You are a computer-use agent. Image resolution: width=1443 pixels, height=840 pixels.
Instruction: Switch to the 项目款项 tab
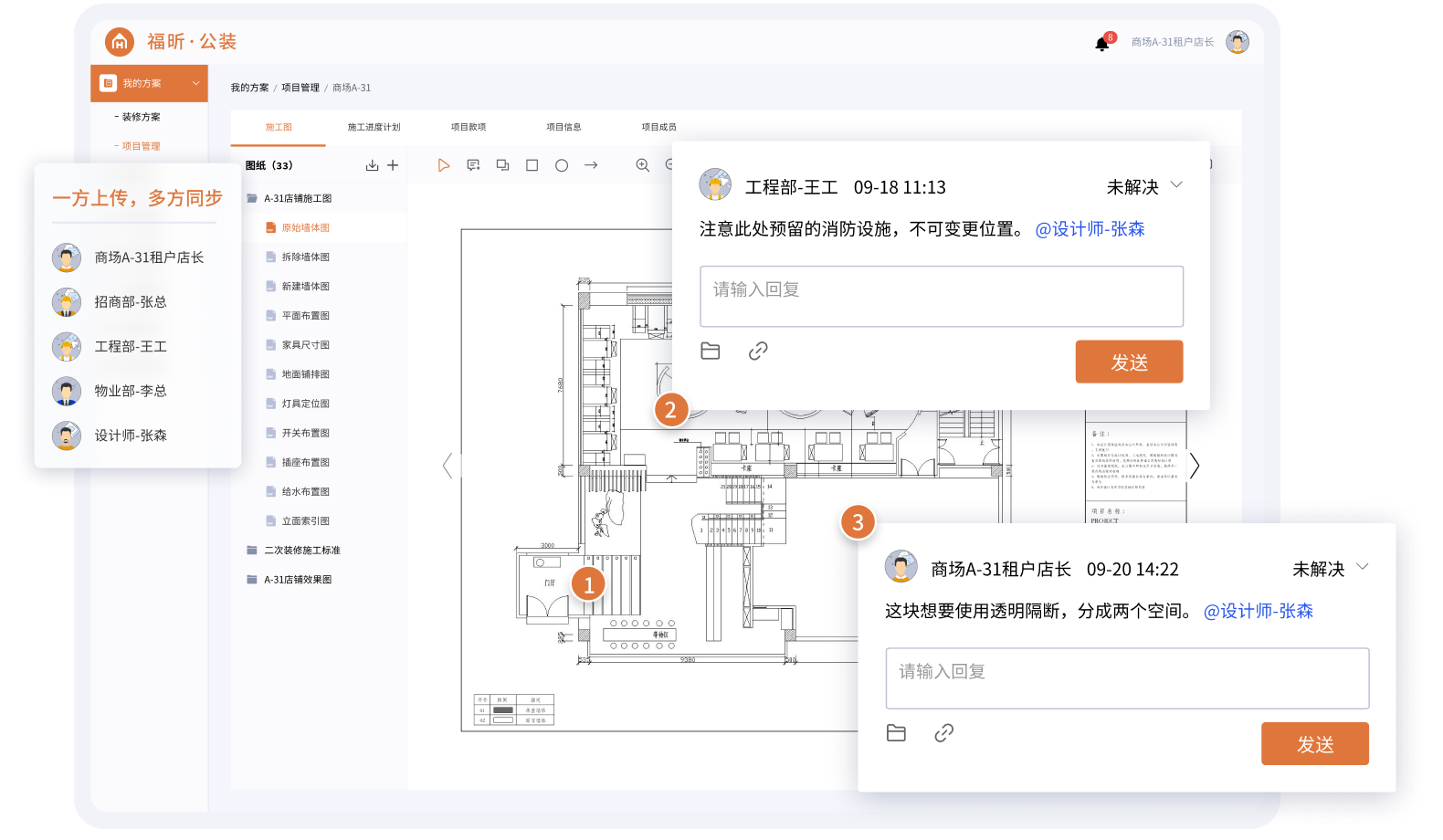pyautogui.click(x=469, y=127)
